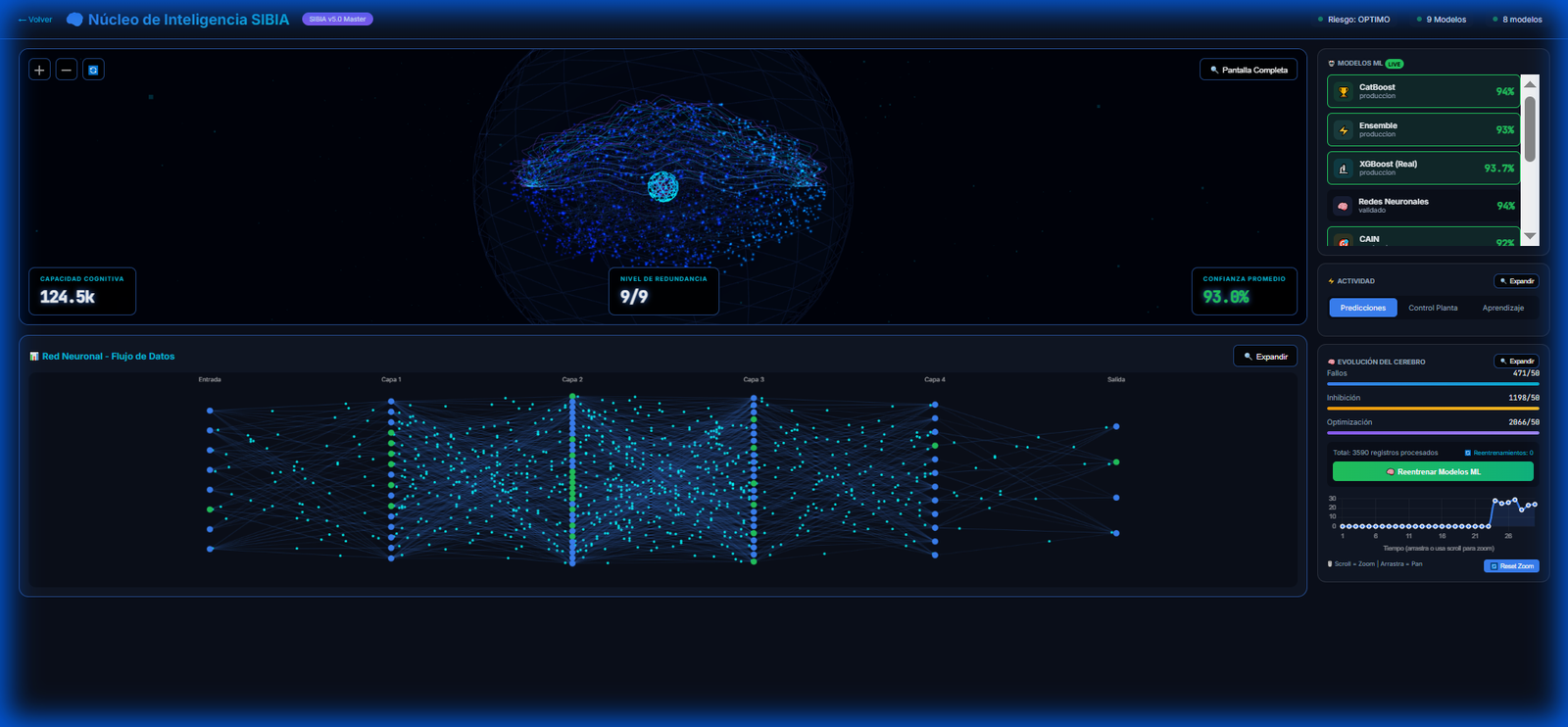Select the Redes Neuronales model card

[1423, 206]
